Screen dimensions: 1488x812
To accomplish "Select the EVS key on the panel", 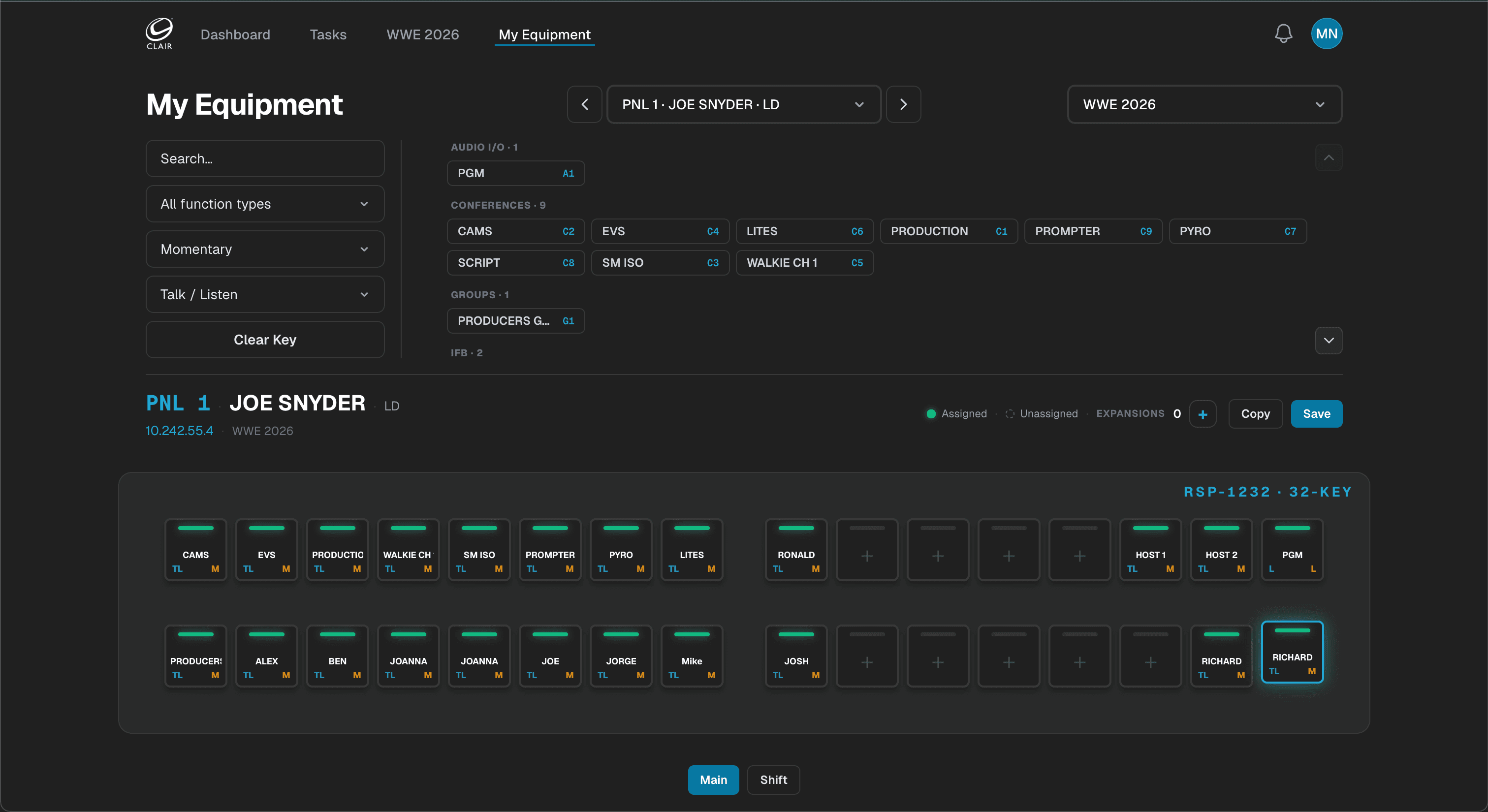I will 267,550.
